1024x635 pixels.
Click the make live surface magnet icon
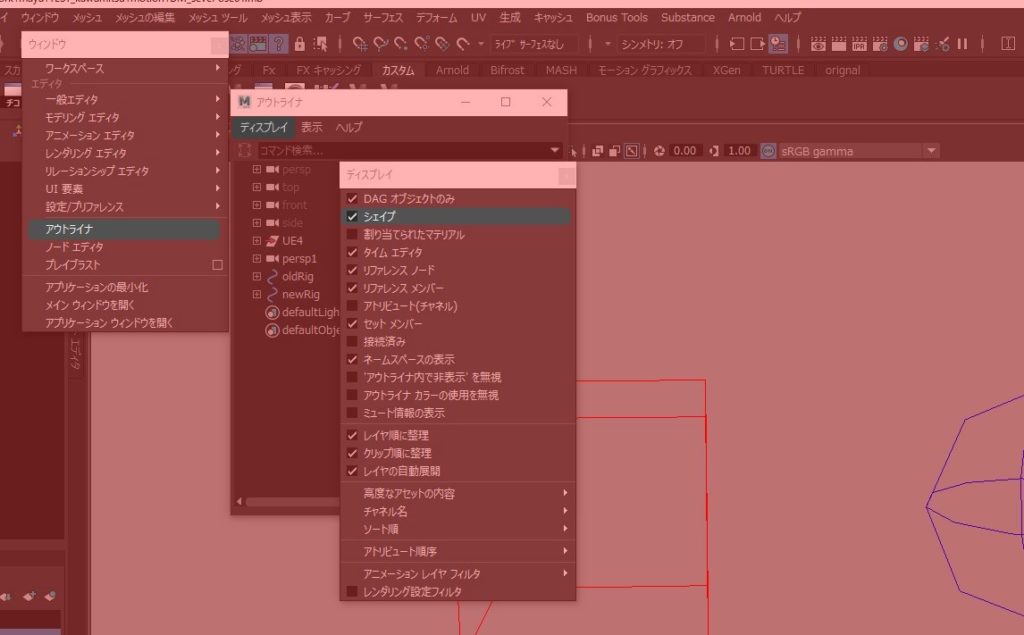point(463,44)
